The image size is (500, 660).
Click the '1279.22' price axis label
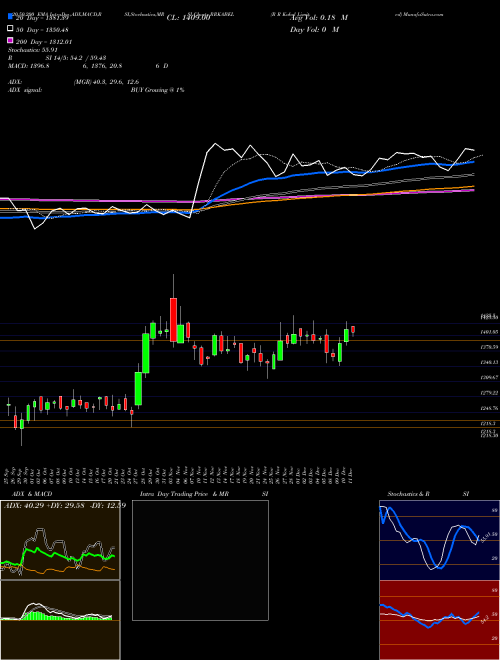[489, 392]
